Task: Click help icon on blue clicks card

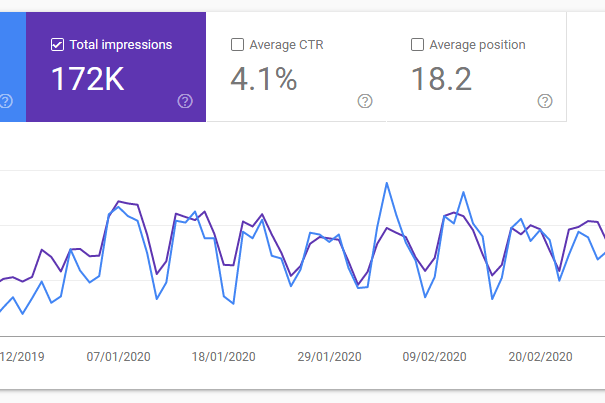Action: (x=6, y=101)
